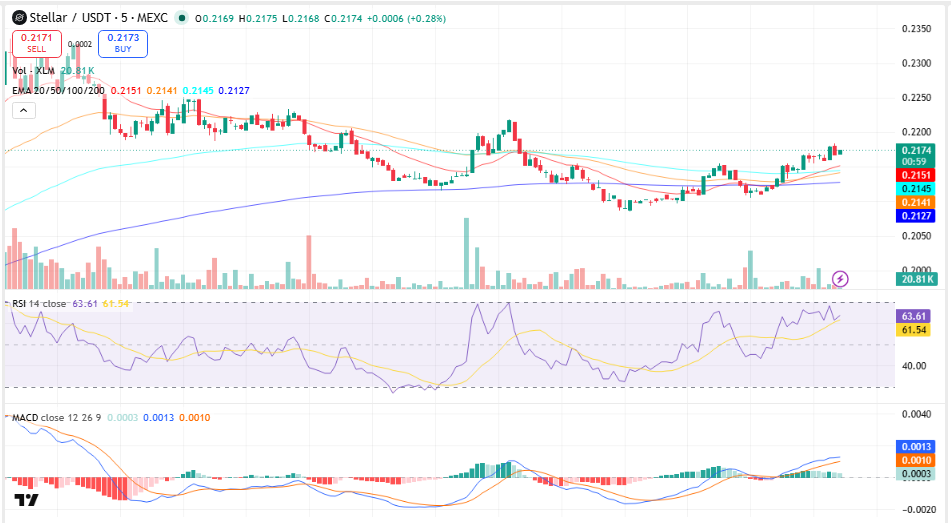This screenshot has width=951, height=523.
Task: Click the 20.81K volume axis label
Action: pyautogui.click(x=916, y=279)
